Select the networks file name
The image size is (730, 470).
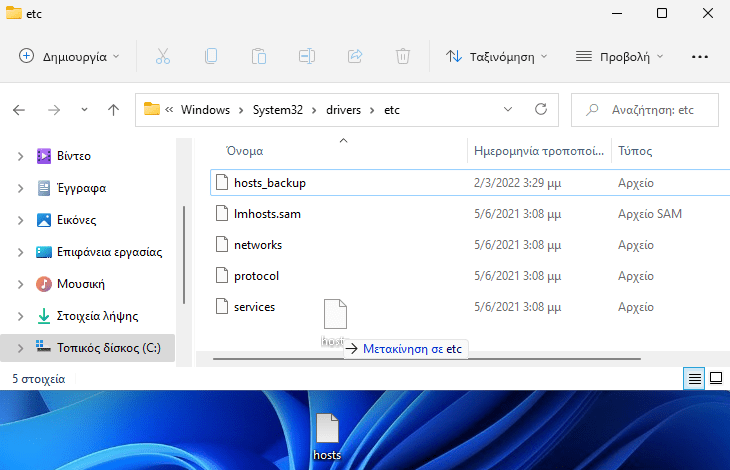pyautogui.click(x=258, y=245)
